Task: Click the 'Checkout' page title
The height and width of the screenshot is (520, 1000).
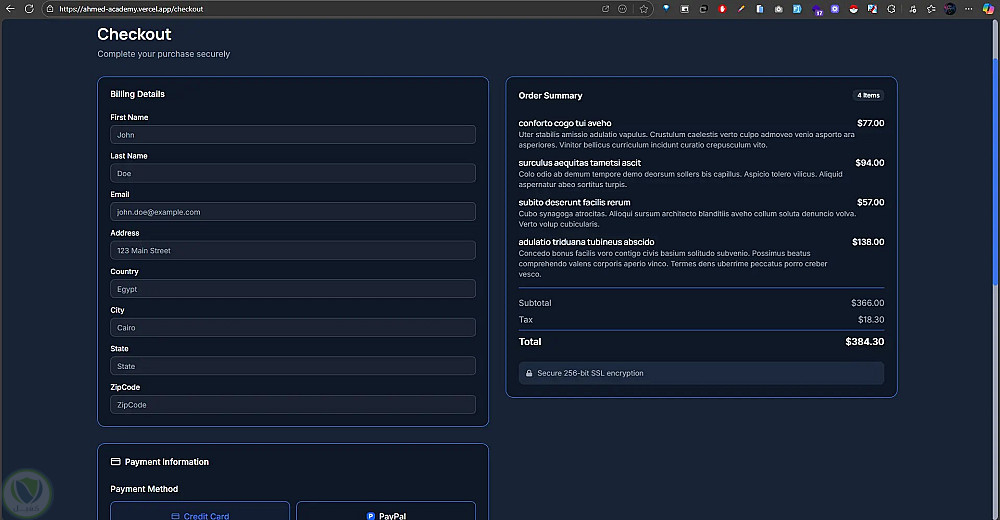Action: [134, 34]
